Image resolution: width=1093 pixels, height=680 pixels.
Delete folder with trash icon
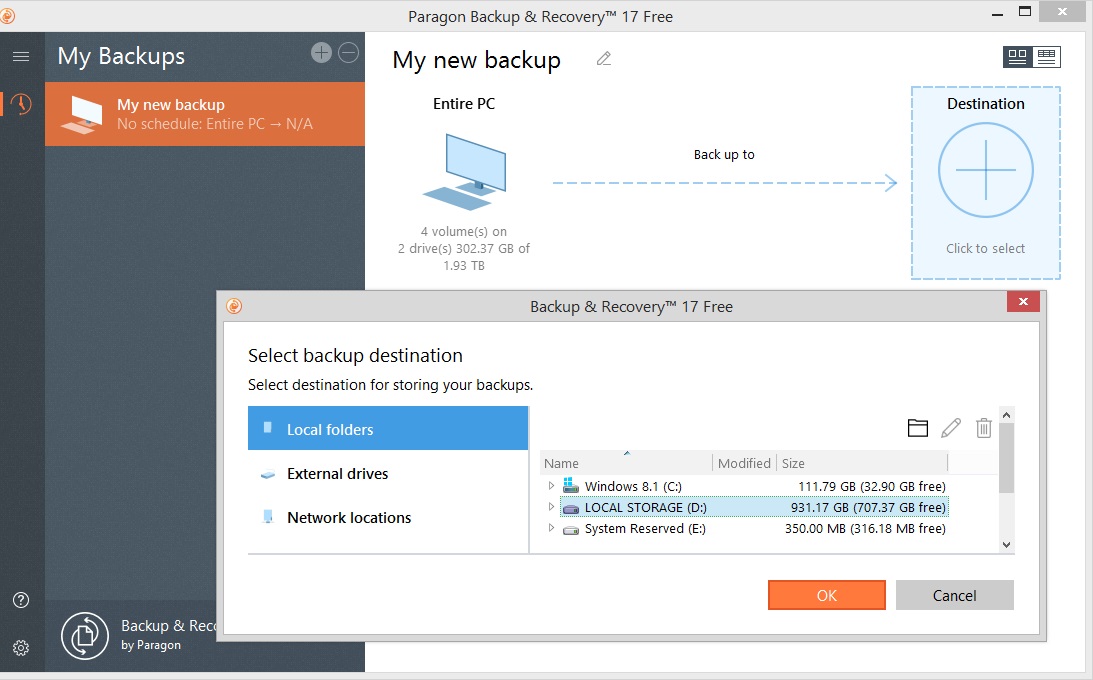coord(984,428)
